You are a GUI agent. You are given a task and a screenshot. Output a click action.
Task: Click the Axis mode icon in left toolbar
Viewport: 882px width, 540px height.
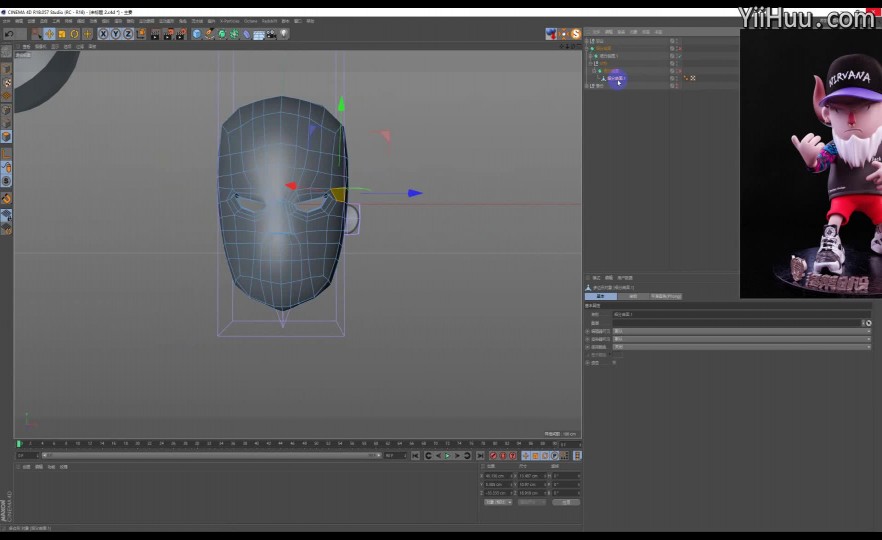click(x=7, y=154)
